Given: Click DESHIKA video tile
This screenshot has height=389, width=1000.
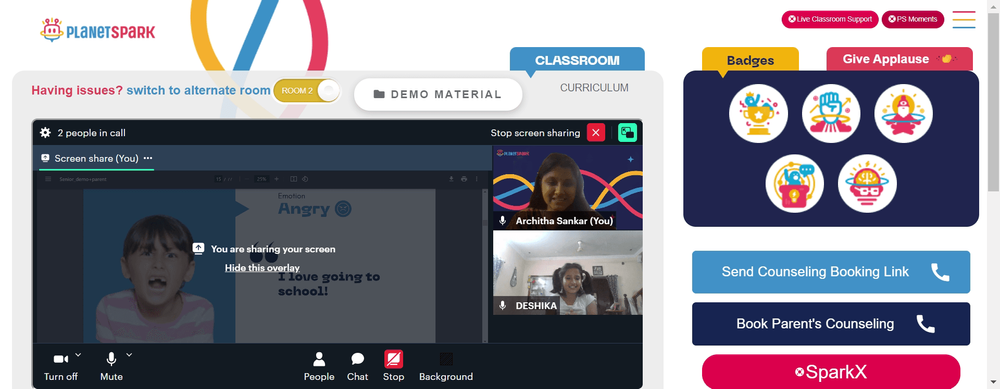Looking at the screenshot, I should [568, 273].
